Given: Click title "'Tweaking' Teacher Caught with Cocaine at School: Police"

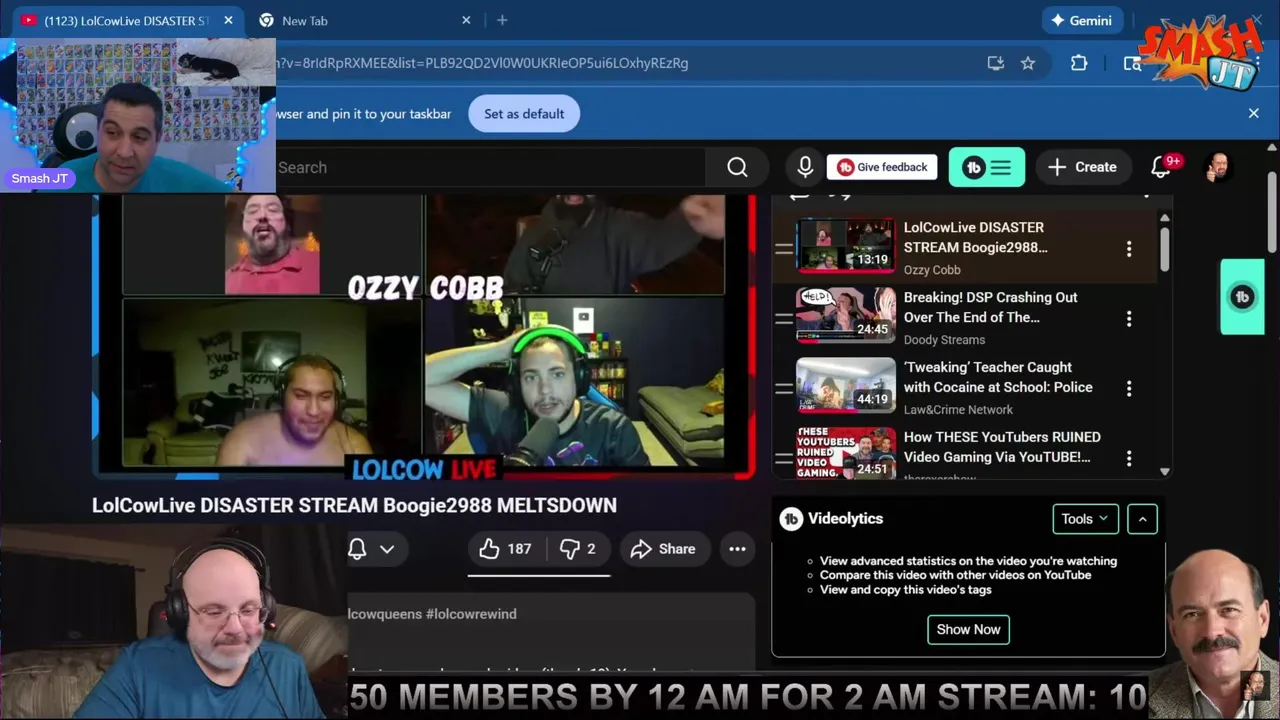Looking at the screenshot, I should 998,377.
